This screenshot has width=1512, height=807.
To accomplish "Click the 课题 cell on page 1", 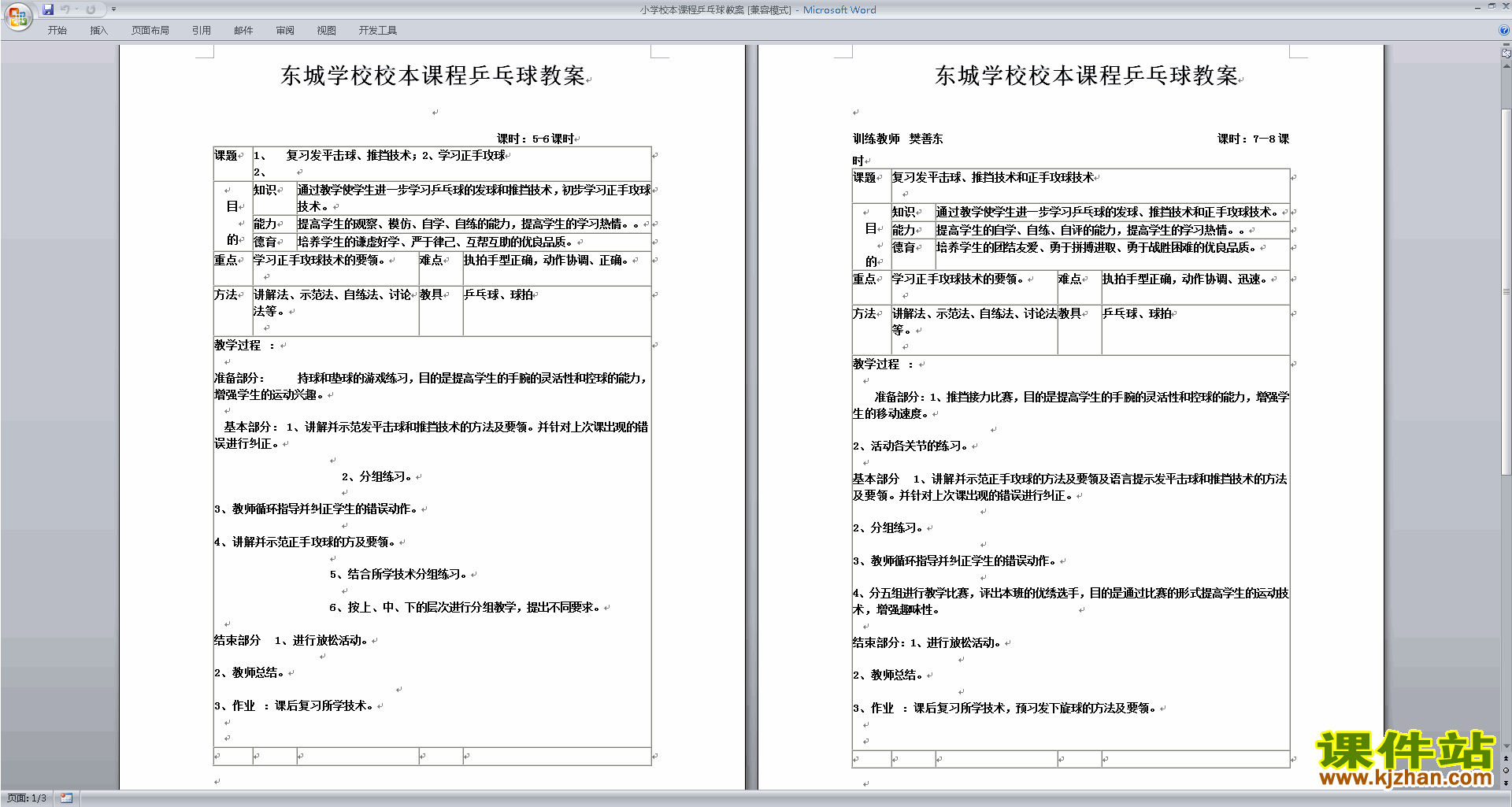I will (x=232, y=163).
